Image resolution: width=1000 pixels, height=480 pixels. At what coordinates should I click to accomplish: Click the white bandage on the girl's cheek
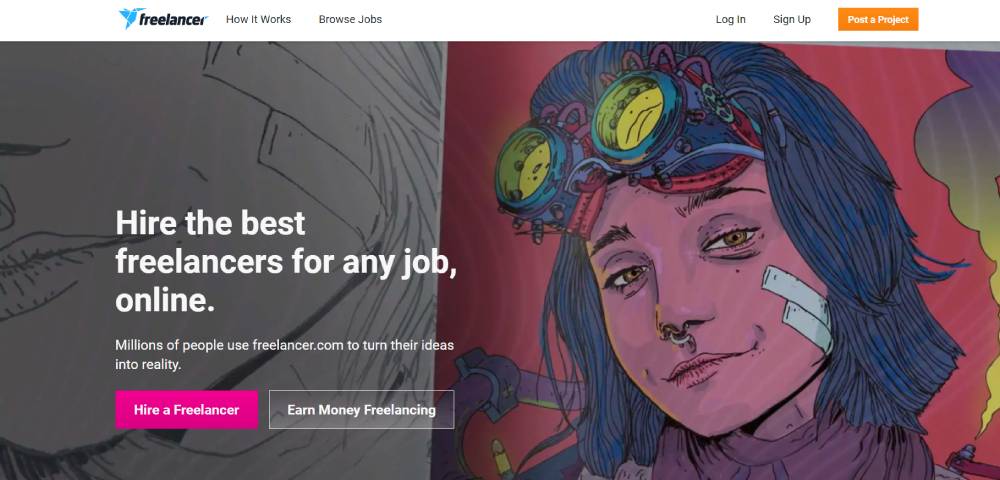[798, 306]
